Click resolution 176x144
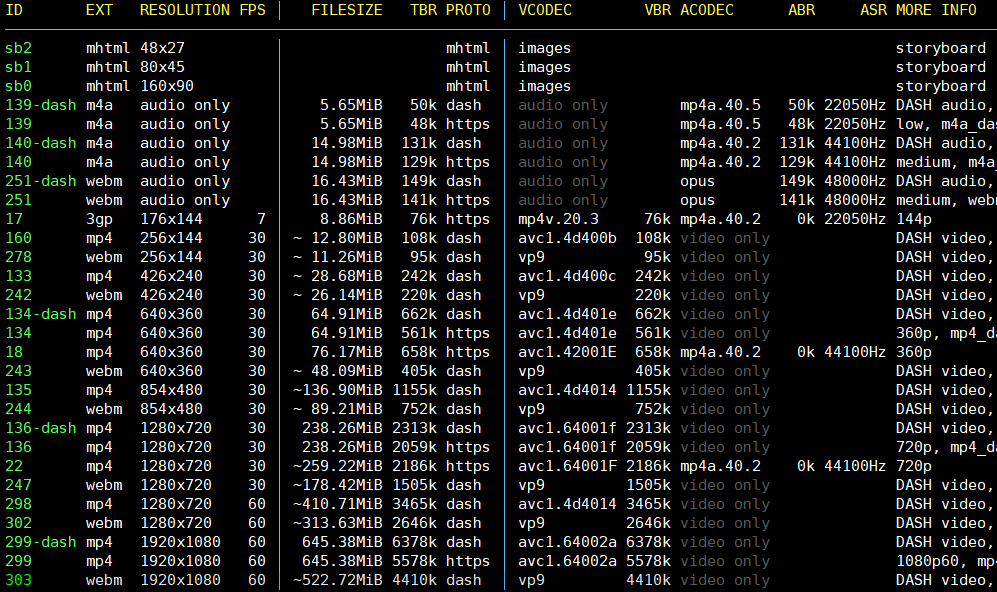The width and height of the screenshot is (997, 592). (171, 219)
